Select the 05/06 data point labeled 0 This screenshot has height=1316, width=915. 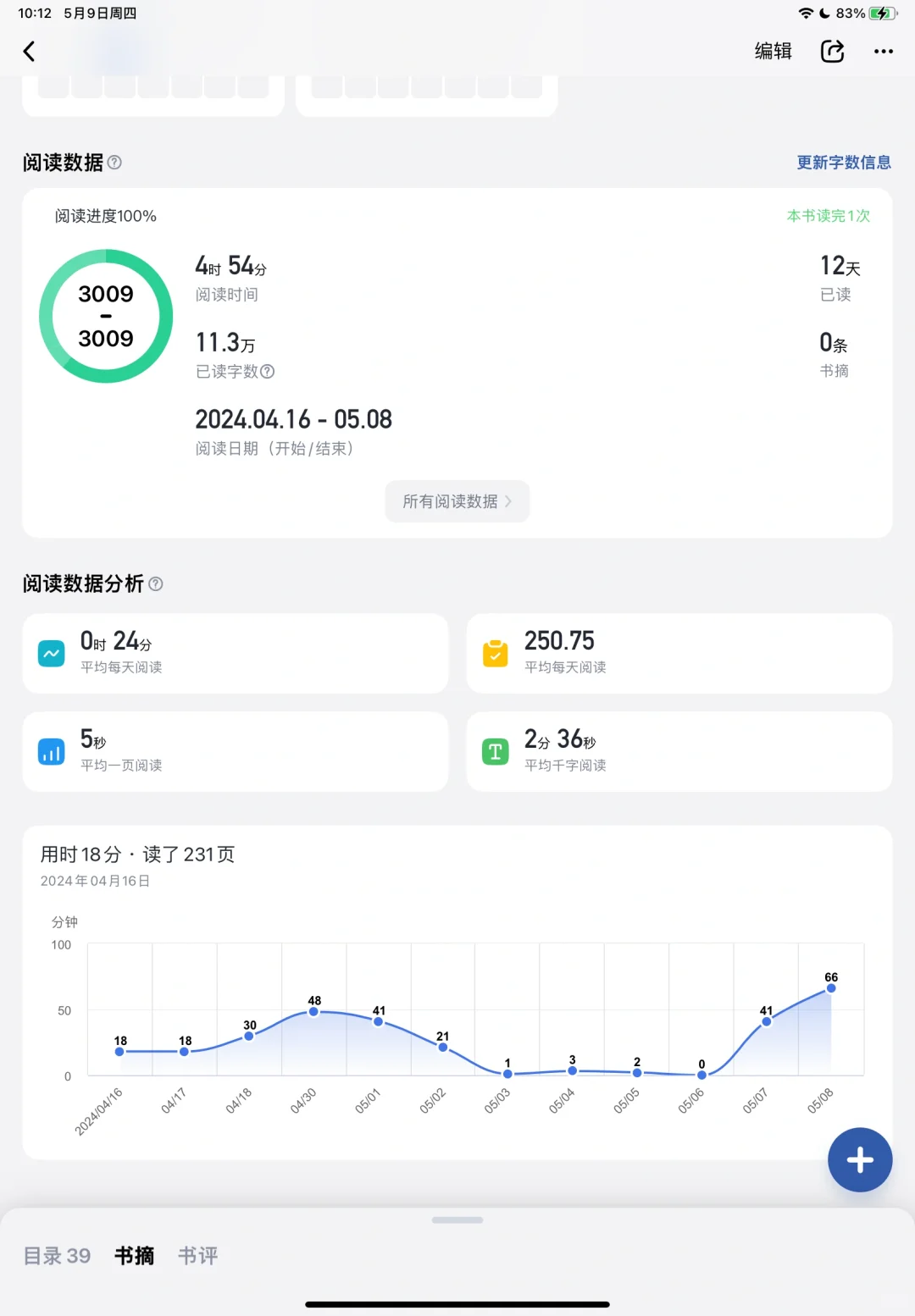(701, 1075)
